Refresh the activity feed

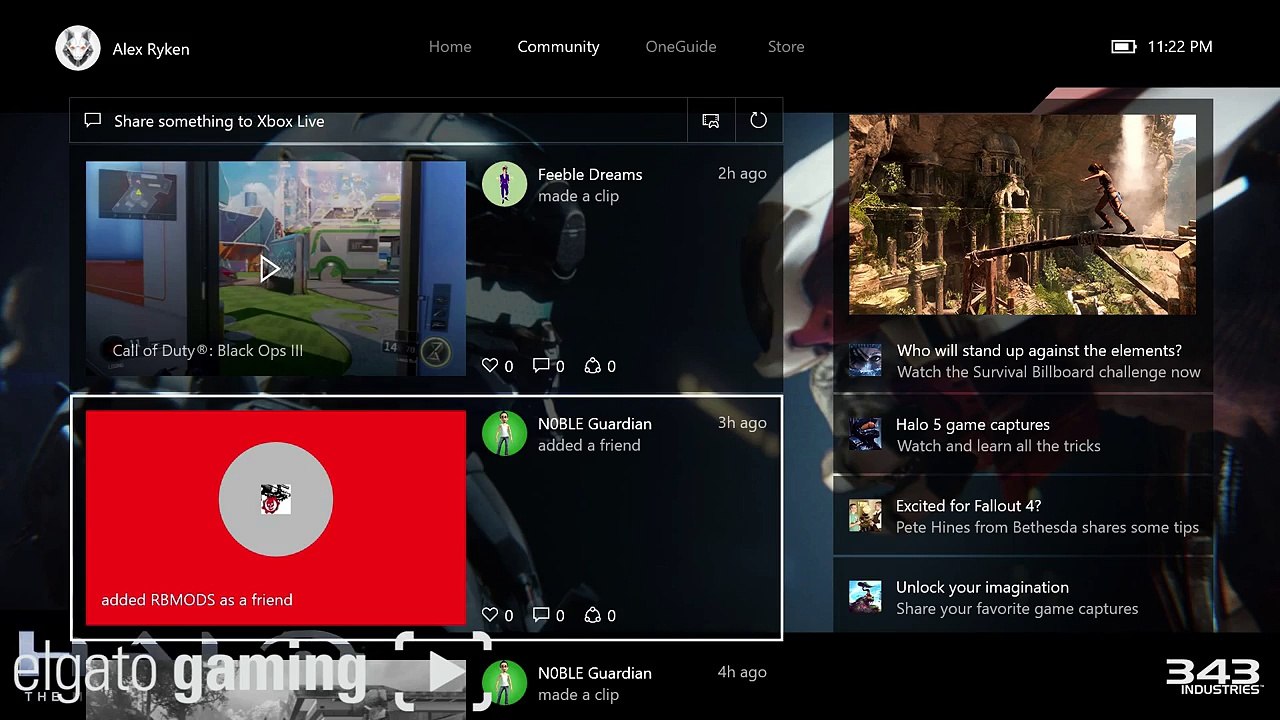tap(759, 121)
